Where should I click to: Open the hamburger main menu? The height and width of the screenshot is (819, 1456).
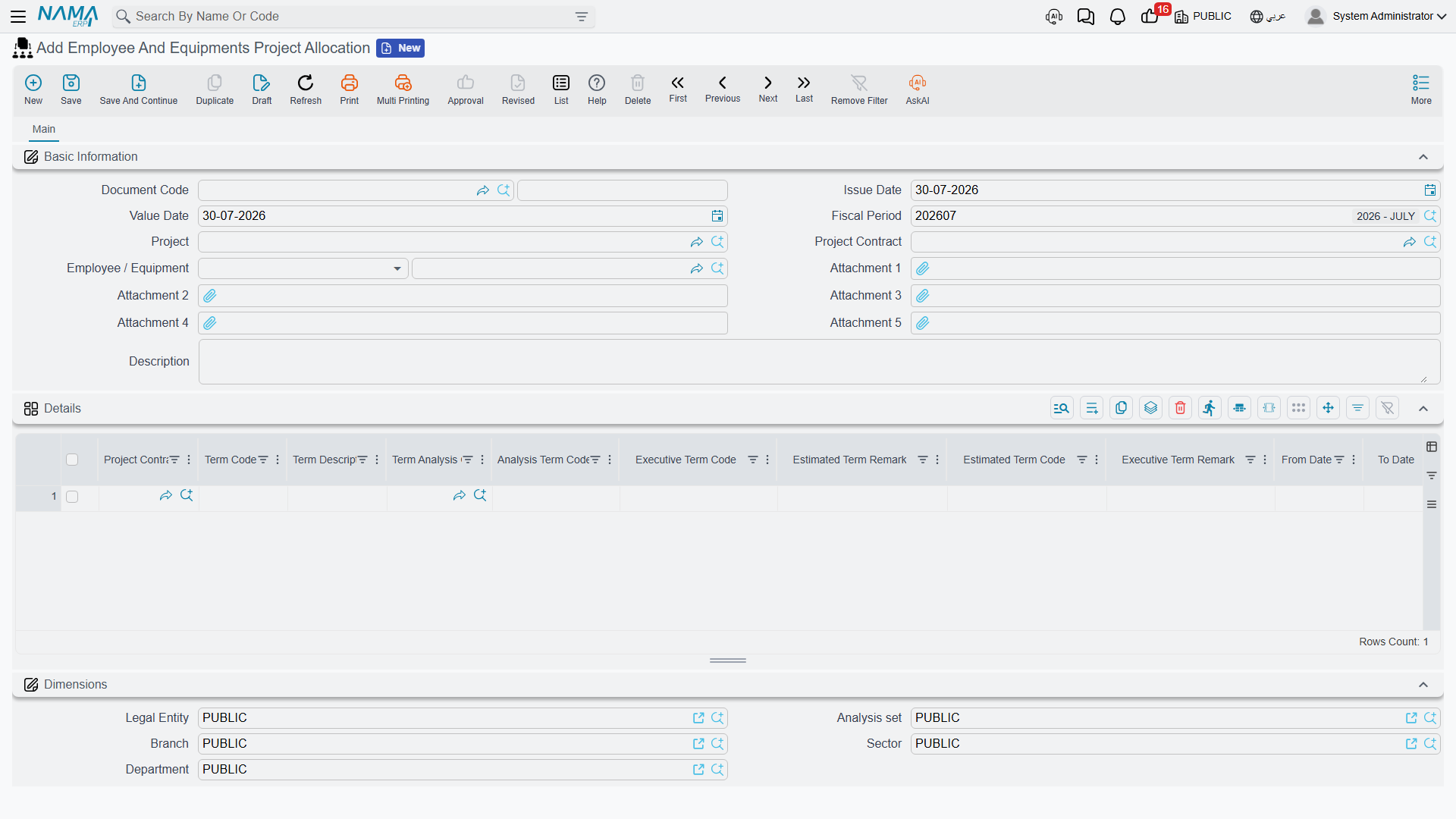pos(18,16)
